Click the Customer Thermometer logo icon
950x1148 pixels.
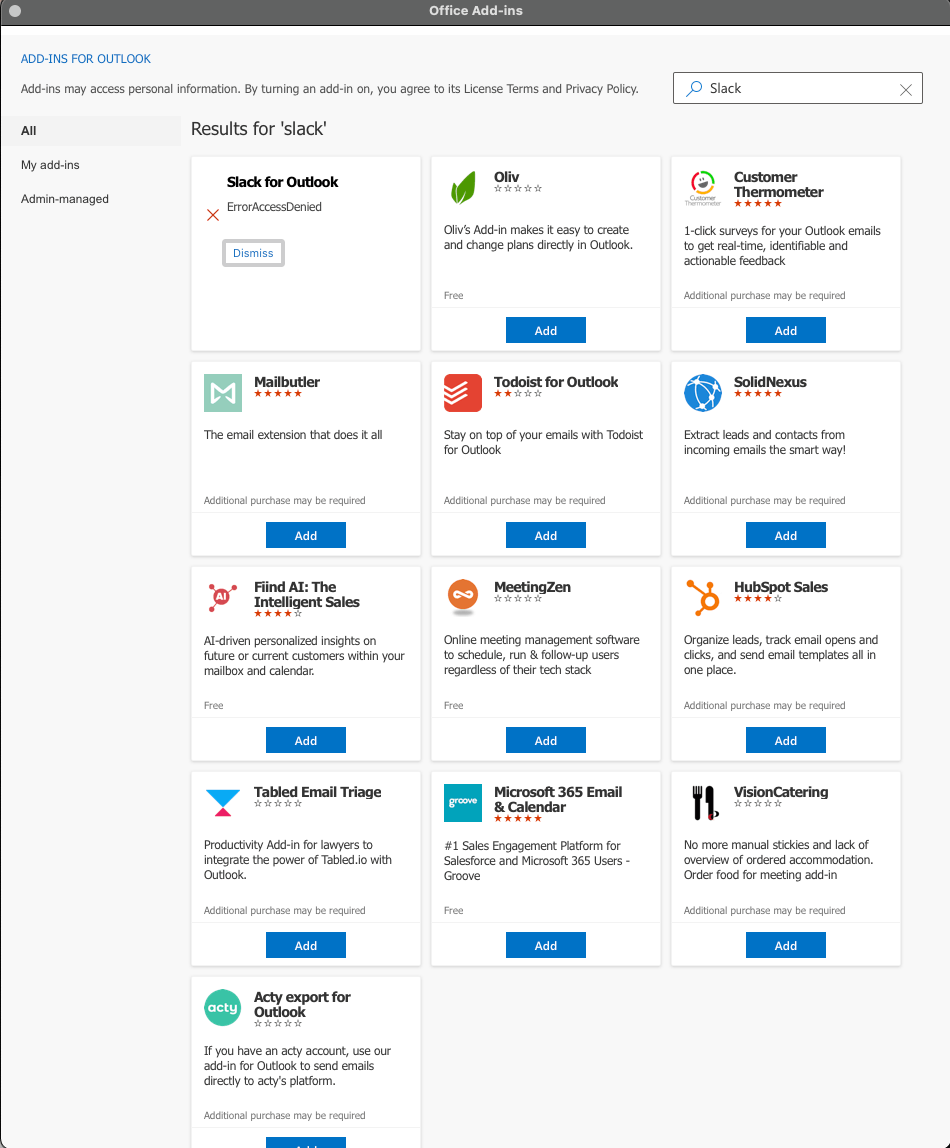click(x=703, y=188)
